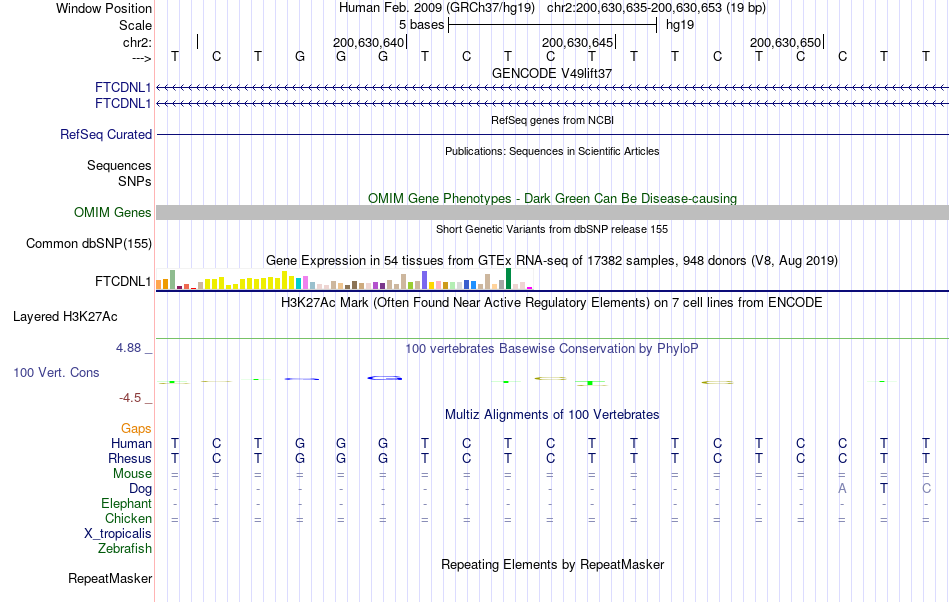The image size is (950, 602).
Task: Select the Elephant species row label
Action: pos(126,504)
